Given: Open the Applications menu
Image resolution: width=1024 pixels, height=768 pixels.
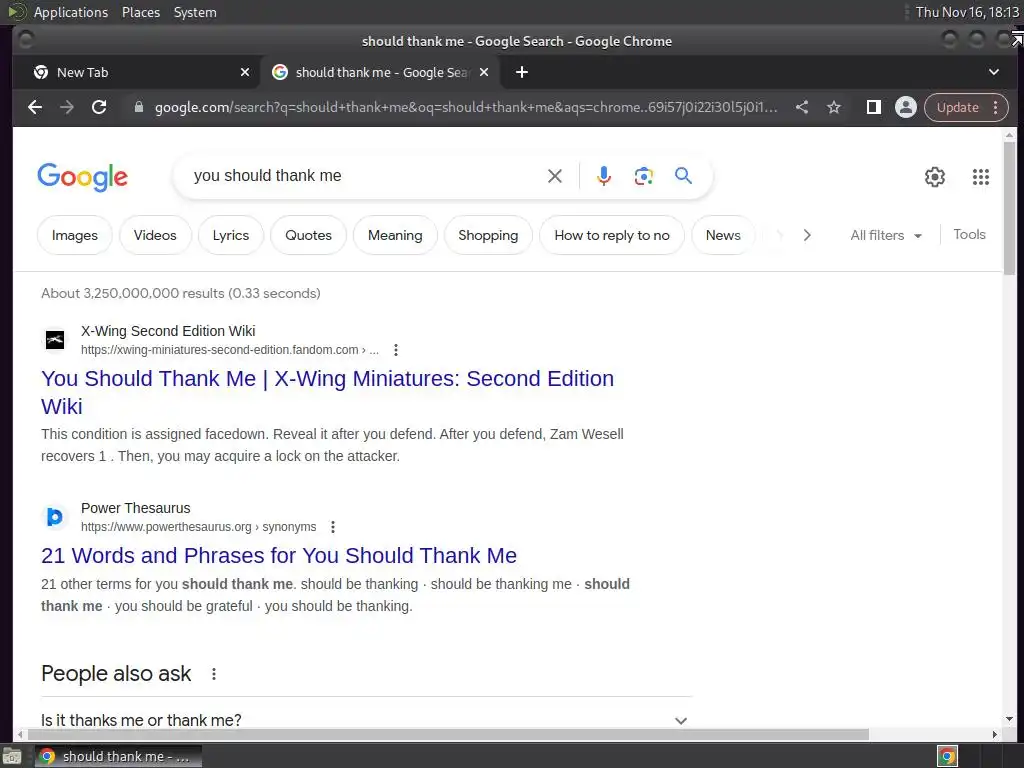Looking at the screenshot, I should pos(71,12).
